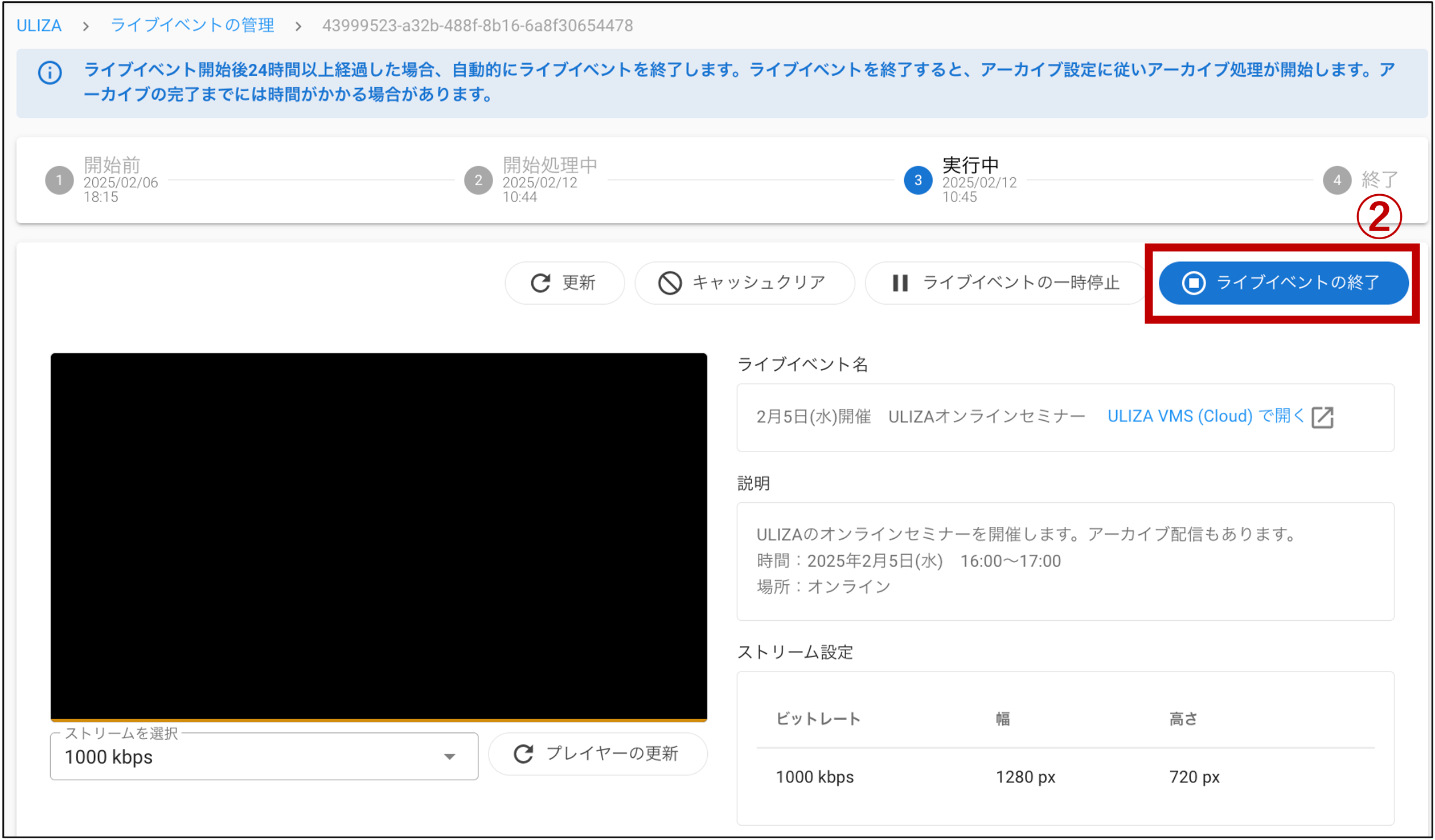This screenshot has width=1435, height=840.
Task: Click the 終了 step label
Action: pos(1380,180)
